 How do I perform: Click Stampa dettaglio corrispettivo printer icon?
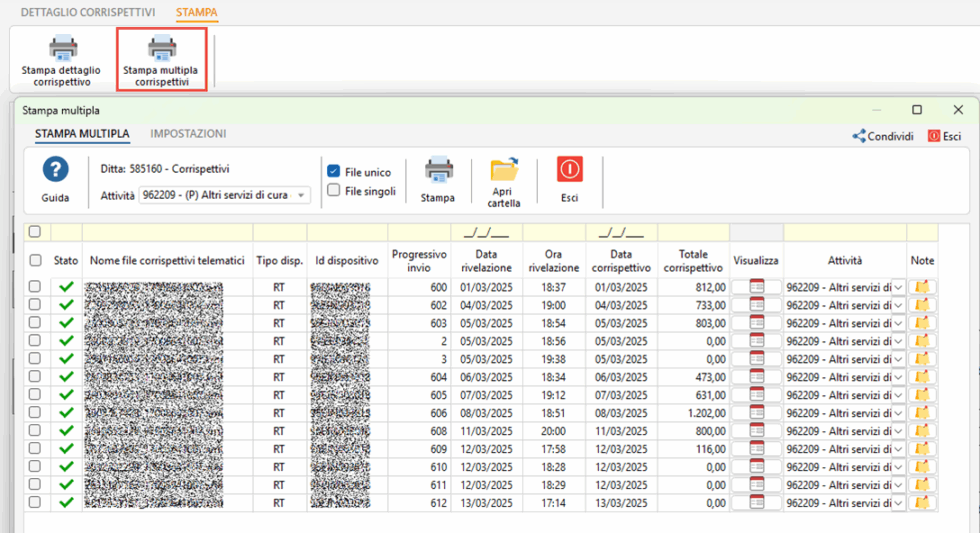63,47
